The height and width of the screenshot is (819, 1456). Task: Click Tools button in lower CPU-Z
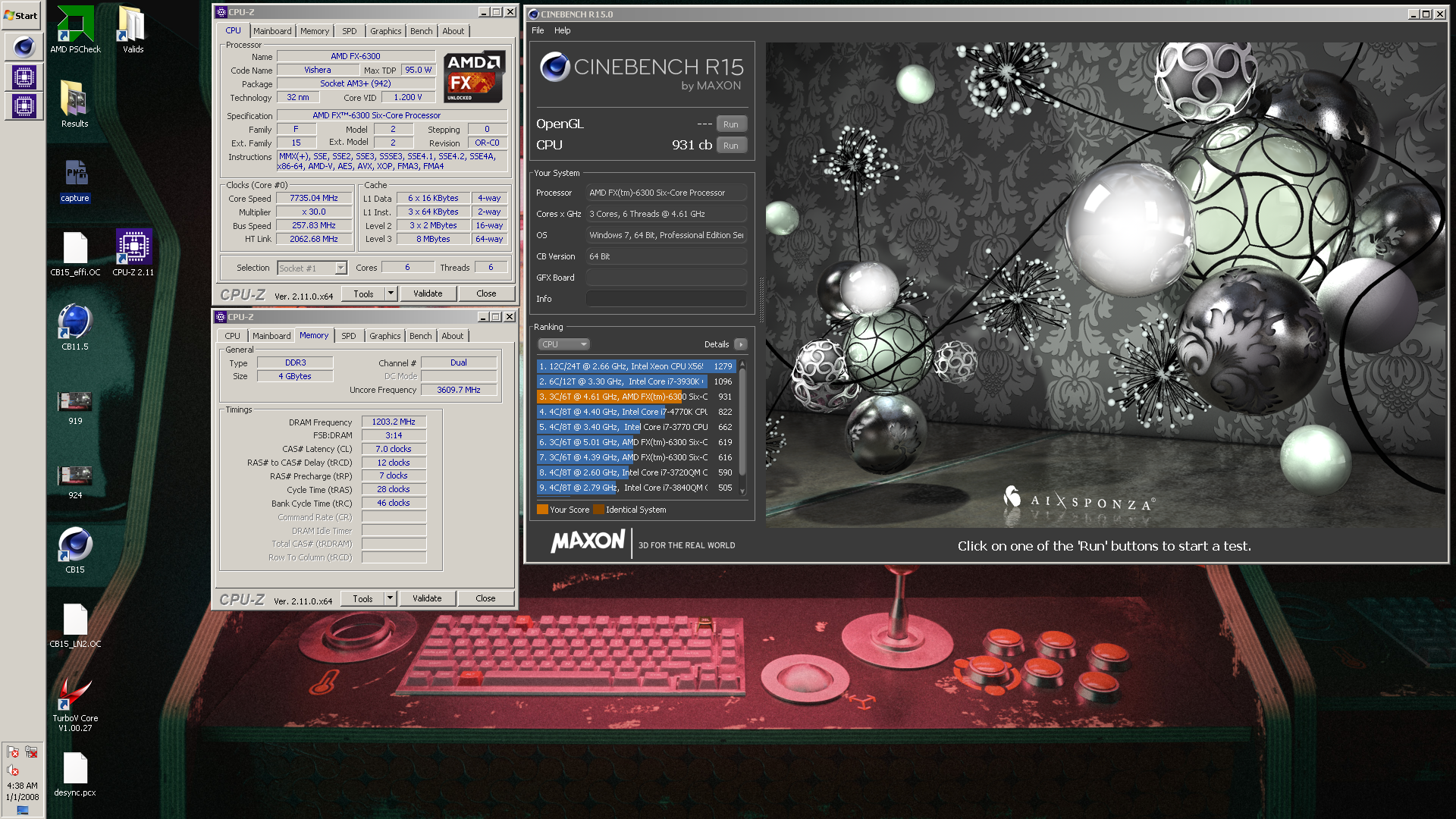tap(362, 598)
